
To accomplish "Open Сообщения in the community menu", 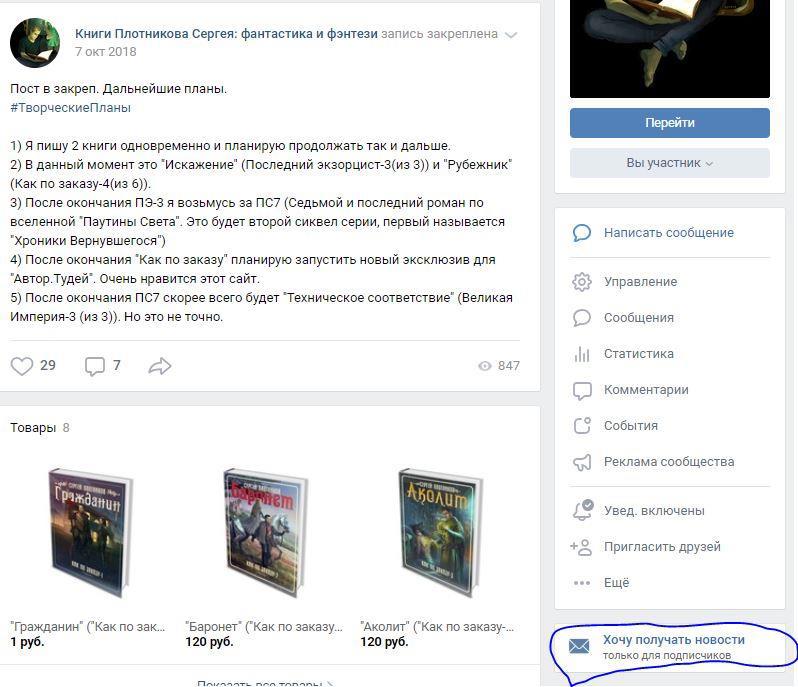I will click(638, 318).
